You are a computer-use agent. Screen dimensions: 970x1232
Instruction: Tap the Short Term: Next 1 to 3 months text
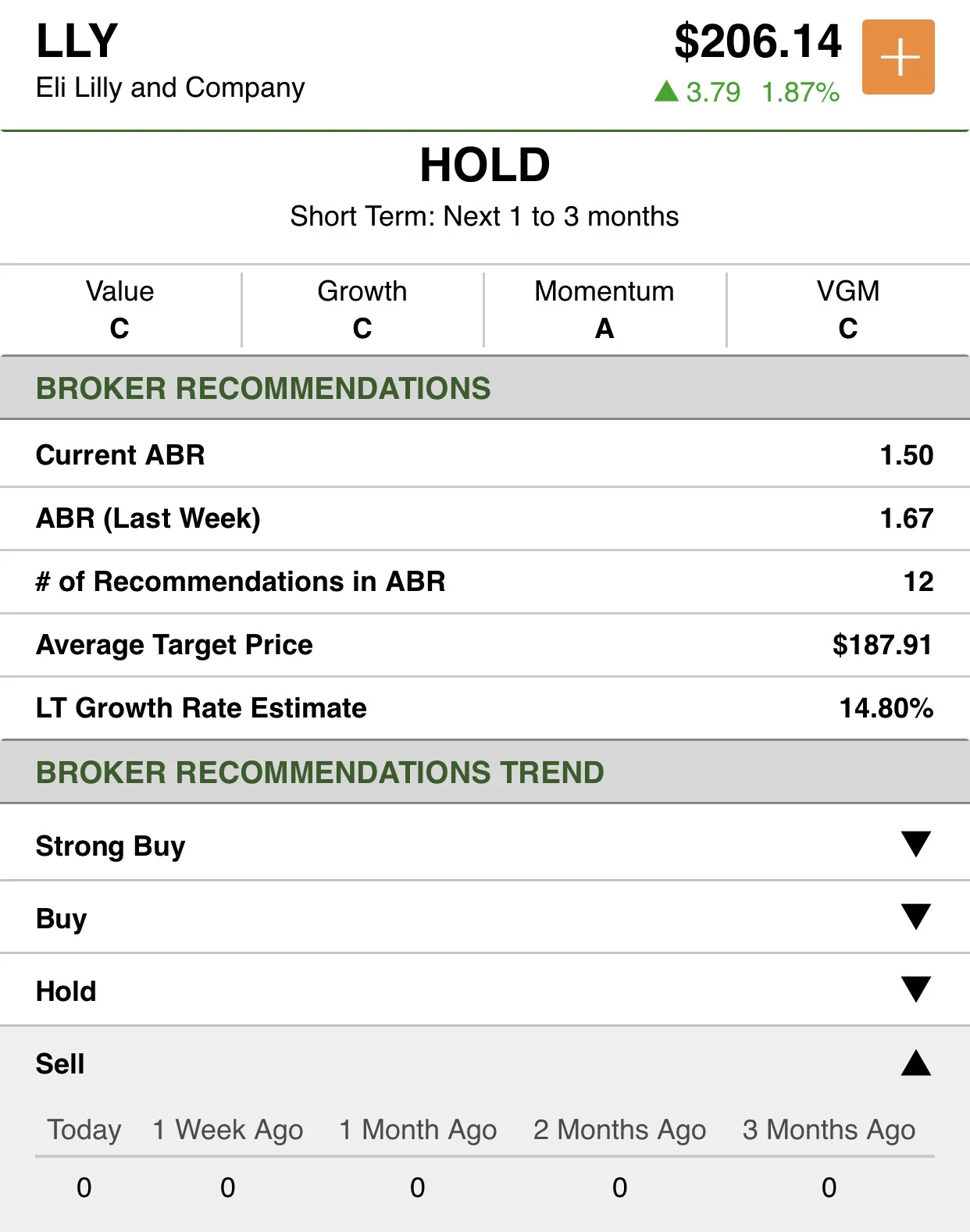(484, 216)
